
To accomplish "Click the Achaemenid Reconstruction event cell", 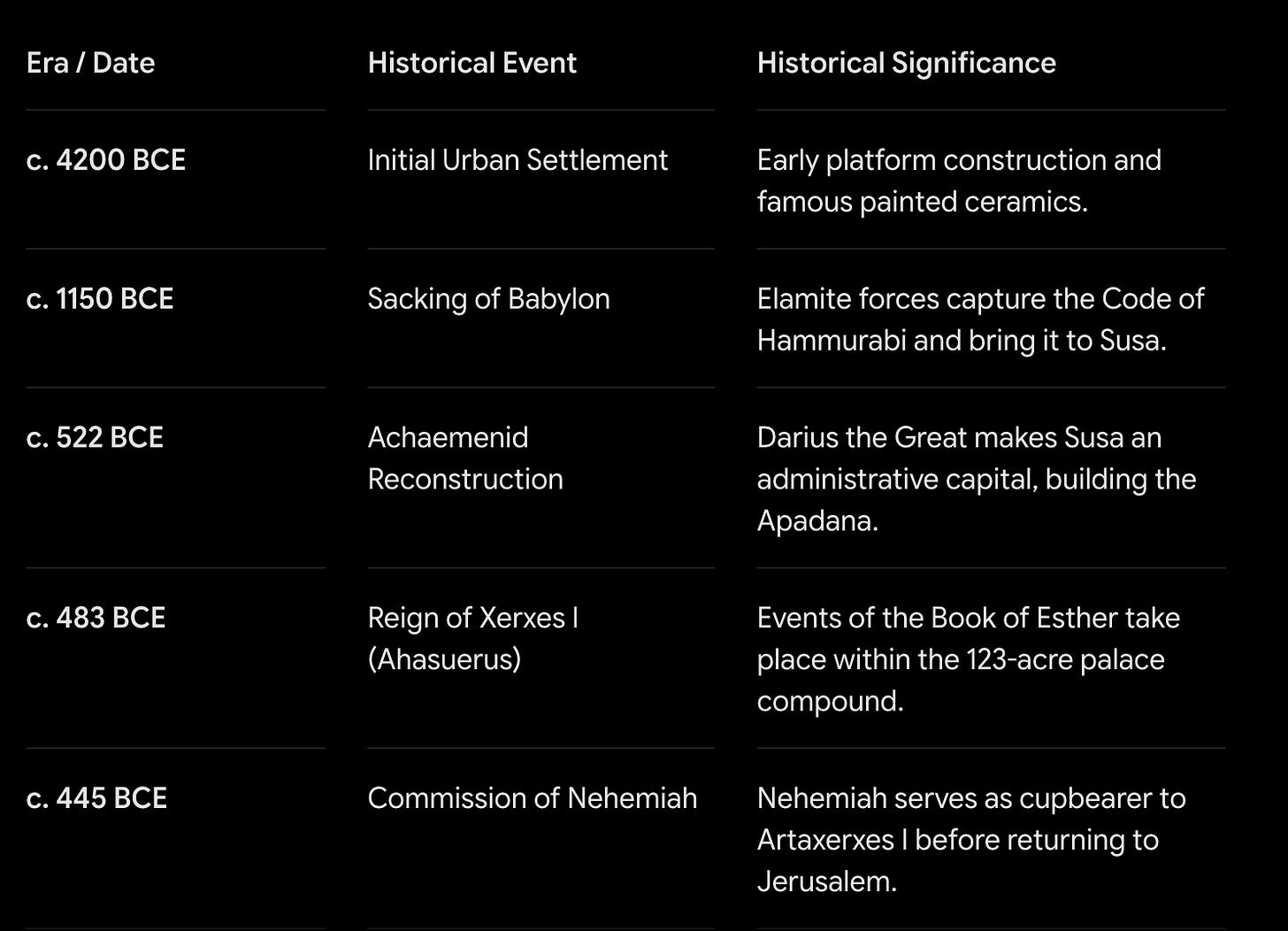I will (465, 458).
